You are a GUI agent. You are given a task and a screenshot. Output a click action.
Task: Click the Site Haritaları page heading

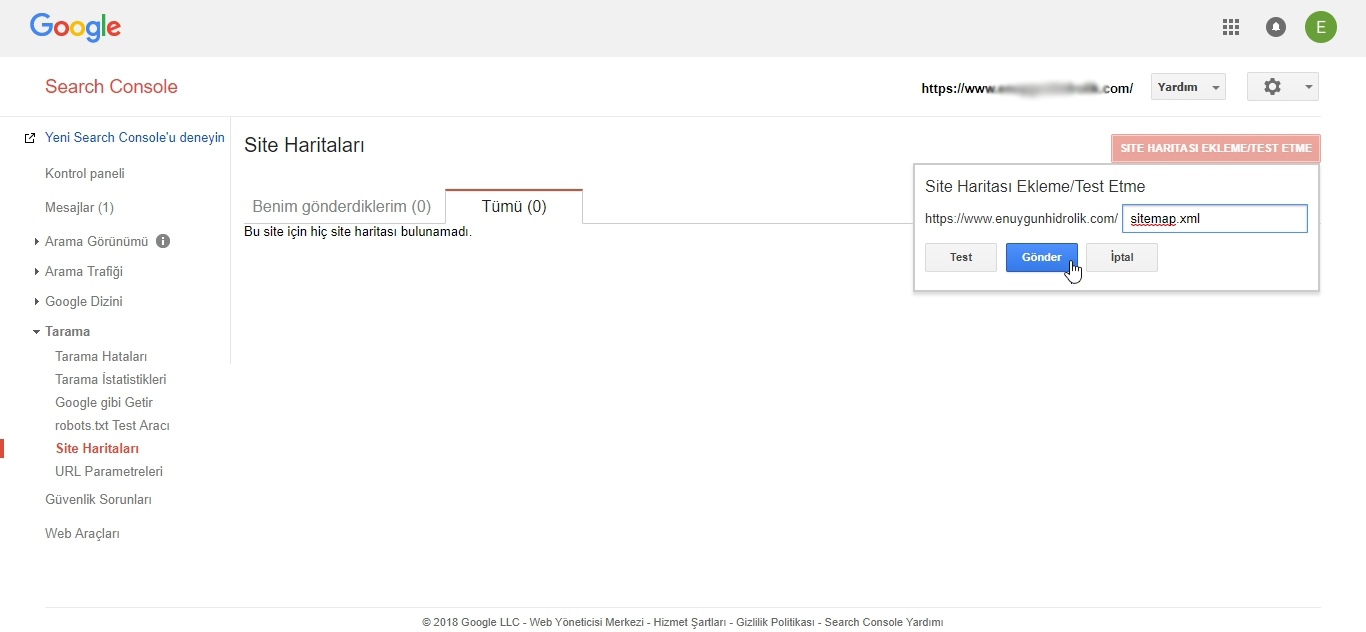[x=304, y=146]
